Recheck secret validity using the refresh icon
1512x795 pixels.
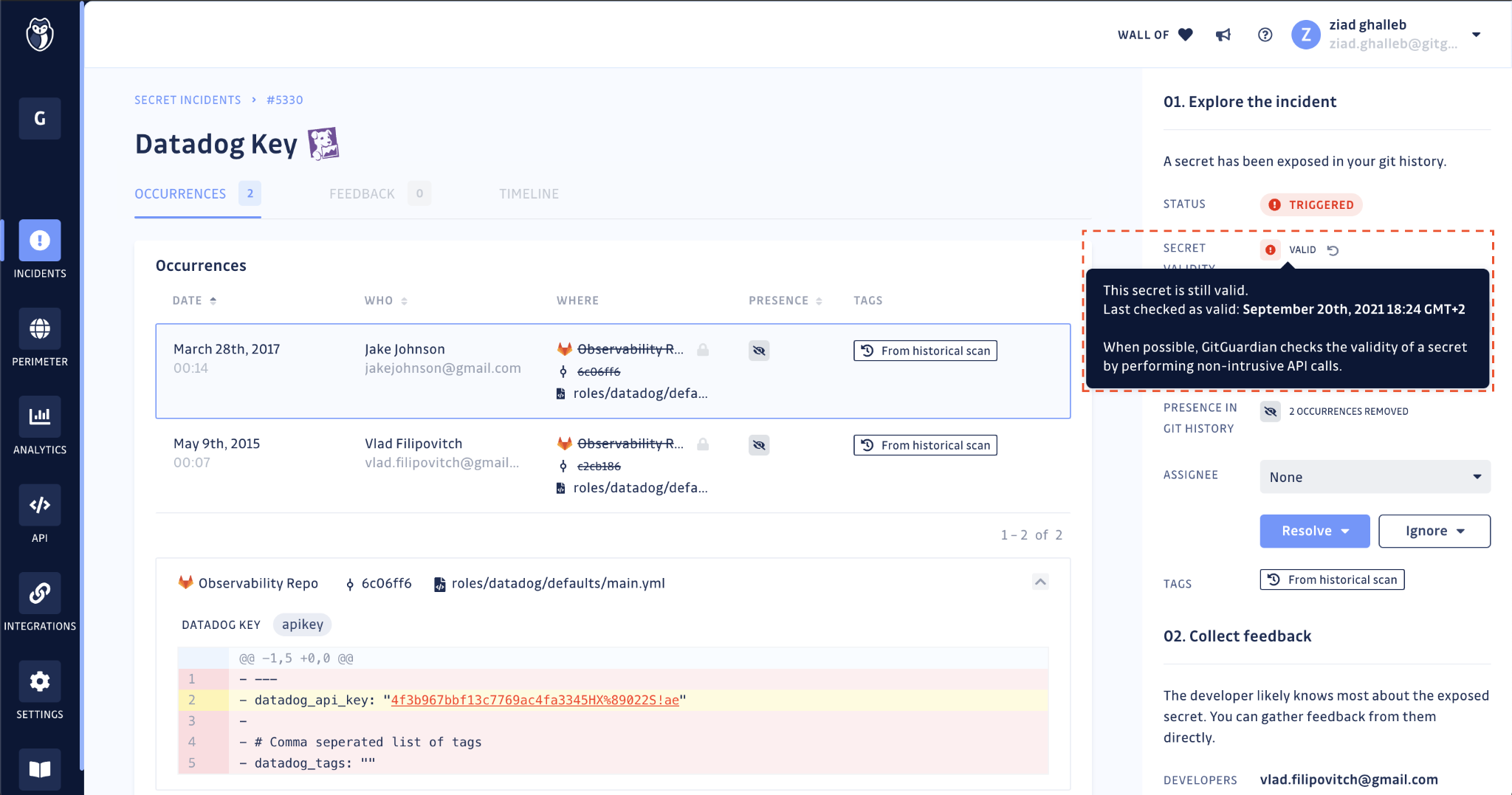[1334, 250]
